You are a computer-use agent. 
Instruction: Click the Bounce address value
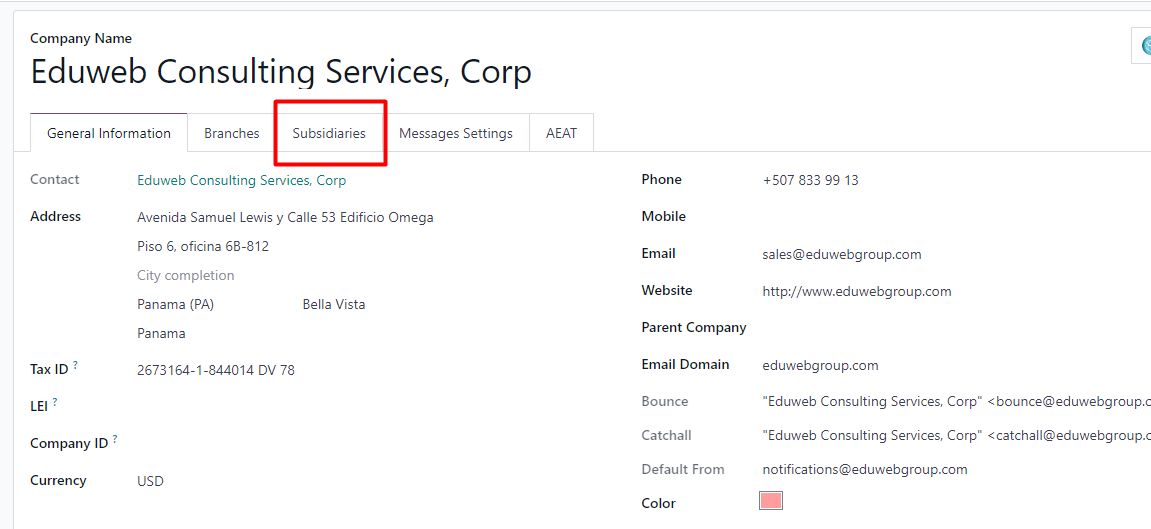click(956, 402)
